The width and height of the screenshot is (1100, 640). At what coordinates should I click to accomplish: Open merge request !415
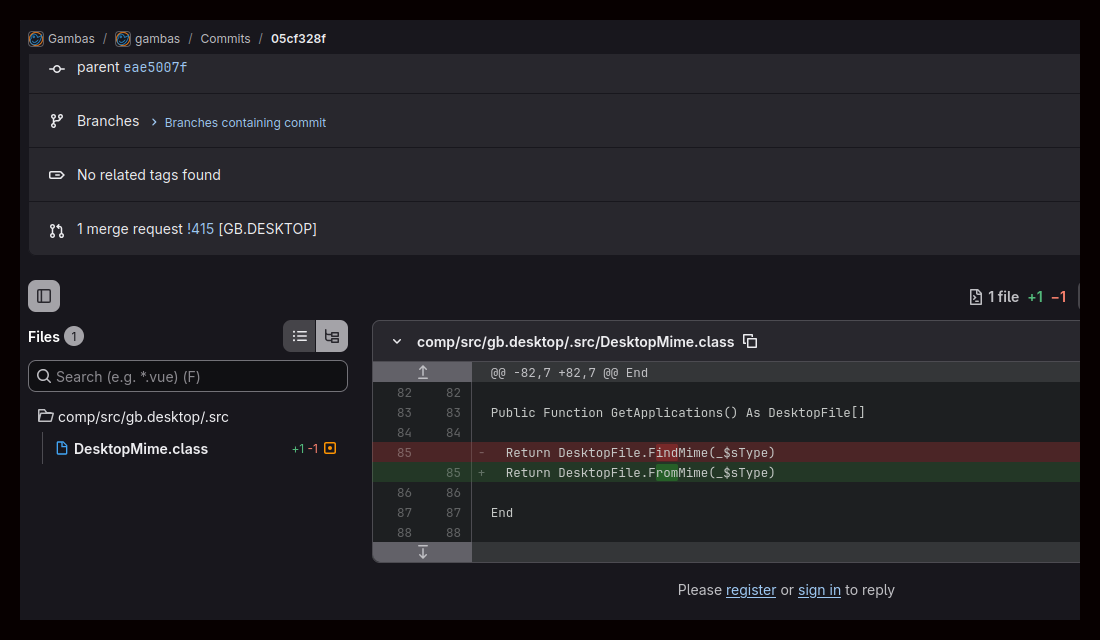pos(201,229)
